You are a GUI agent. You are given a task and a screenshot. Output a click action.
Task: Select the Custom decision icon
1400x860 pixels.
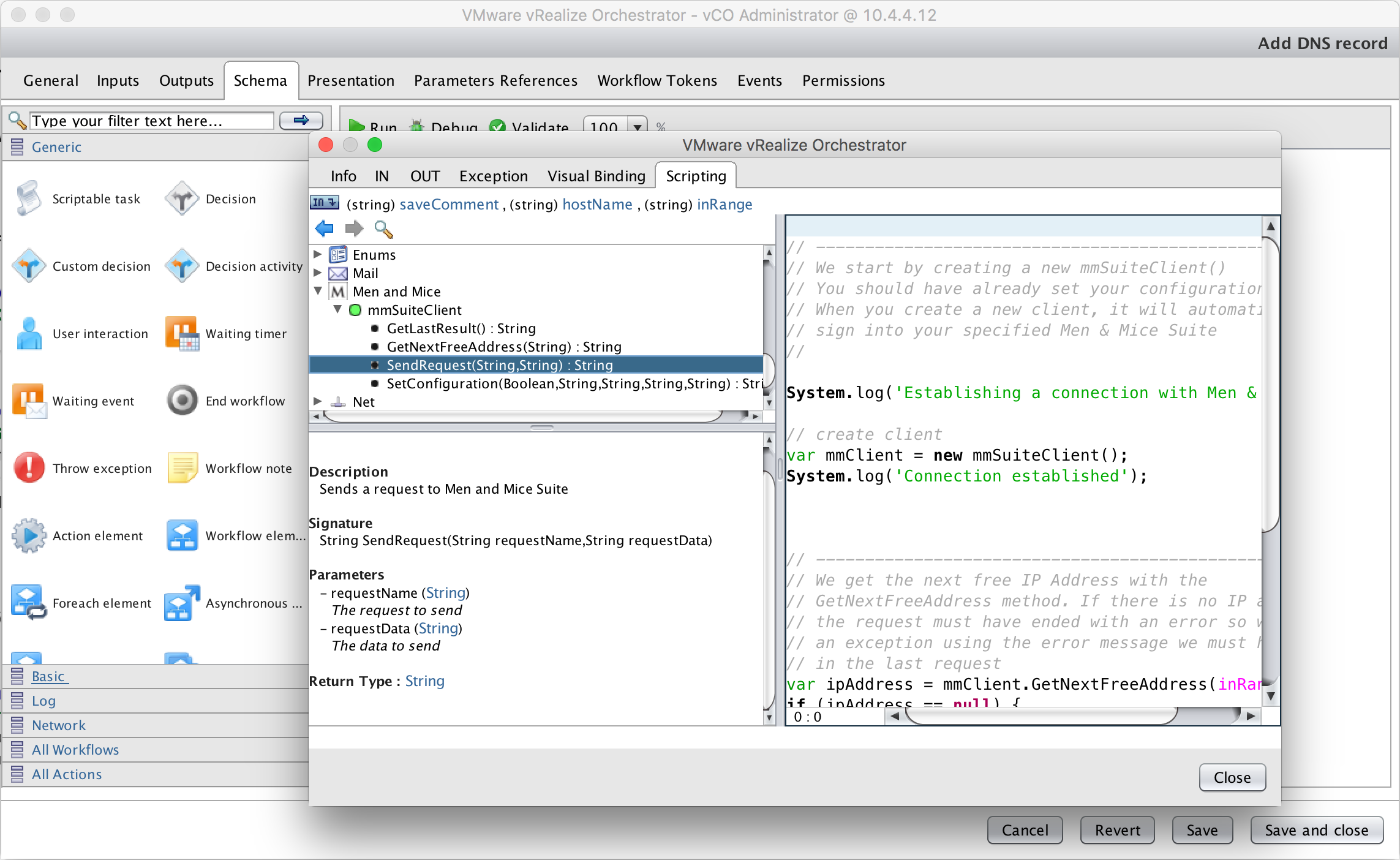tap(28, 266)
